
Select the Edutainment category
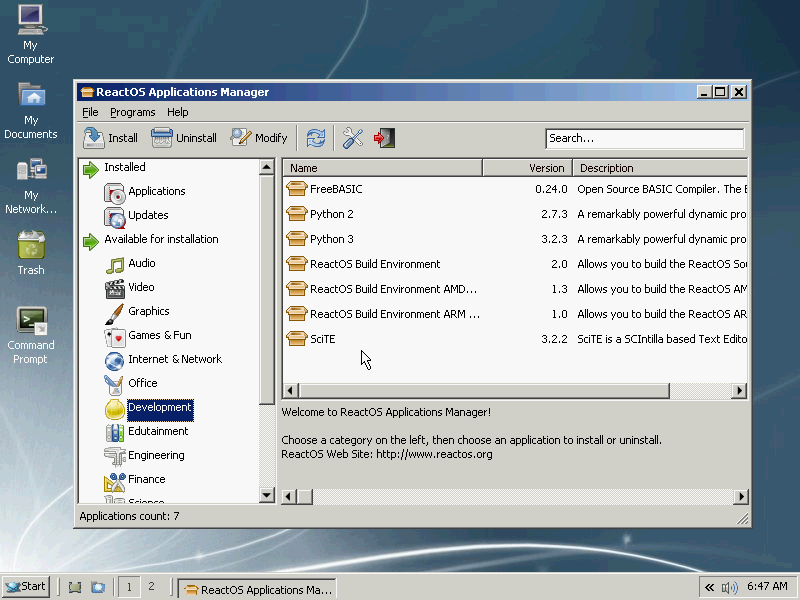tap(158, 431)
